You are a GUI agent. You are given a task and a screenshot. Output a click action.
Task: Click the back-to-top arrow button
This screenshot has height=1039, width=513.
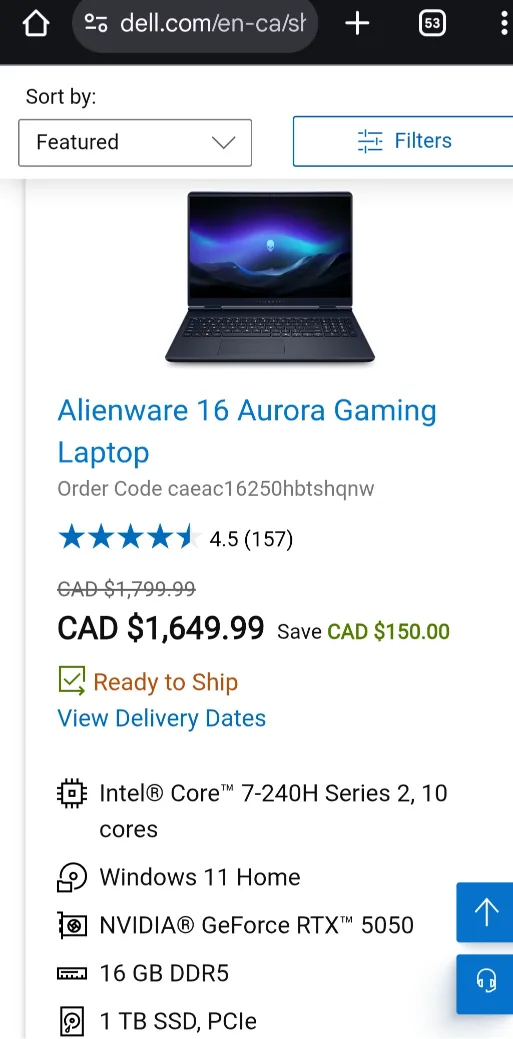coord(486,912)
